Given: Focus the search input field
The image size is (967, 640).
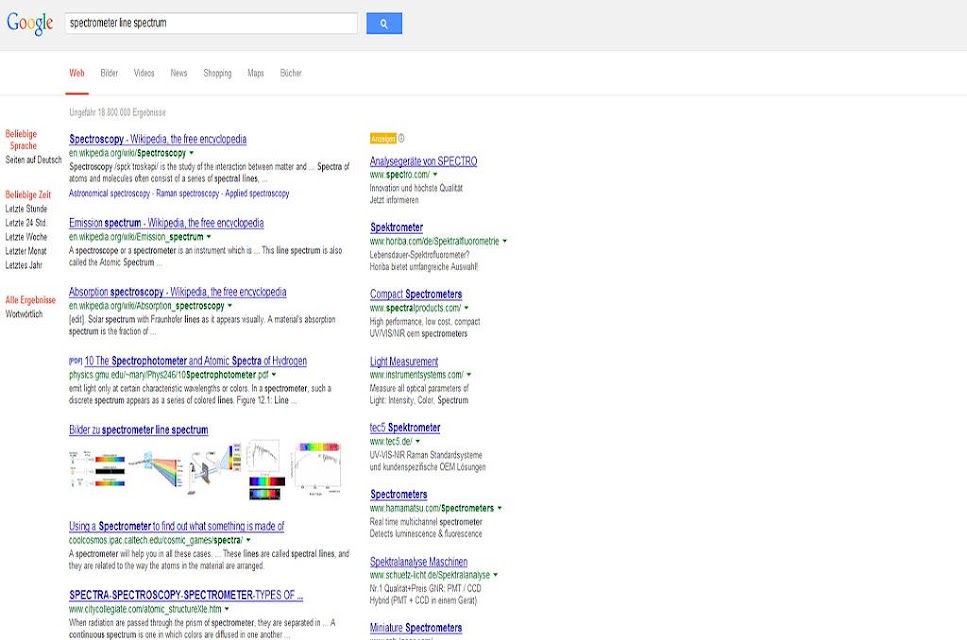Looking at the screenshot, I should coord(211,23).
